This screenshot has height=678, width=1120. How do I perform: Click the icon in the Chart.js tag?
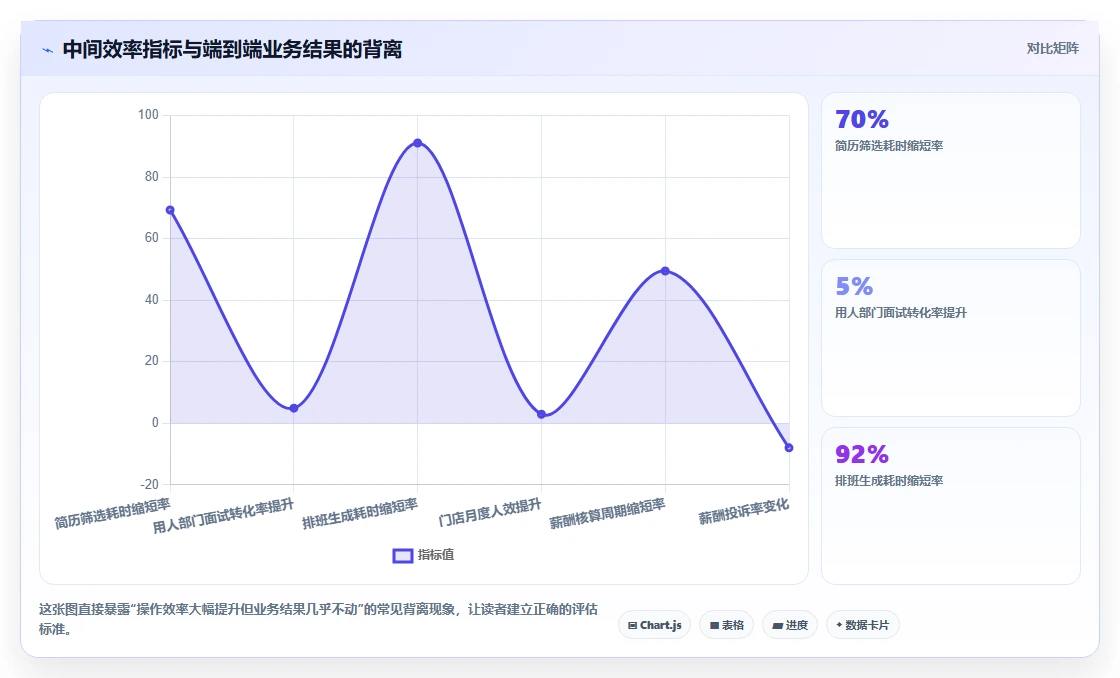pos(632,626)
